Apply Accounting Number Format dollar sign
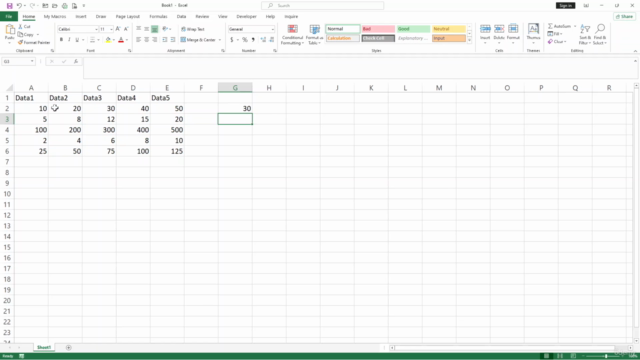 click(232, 40)
